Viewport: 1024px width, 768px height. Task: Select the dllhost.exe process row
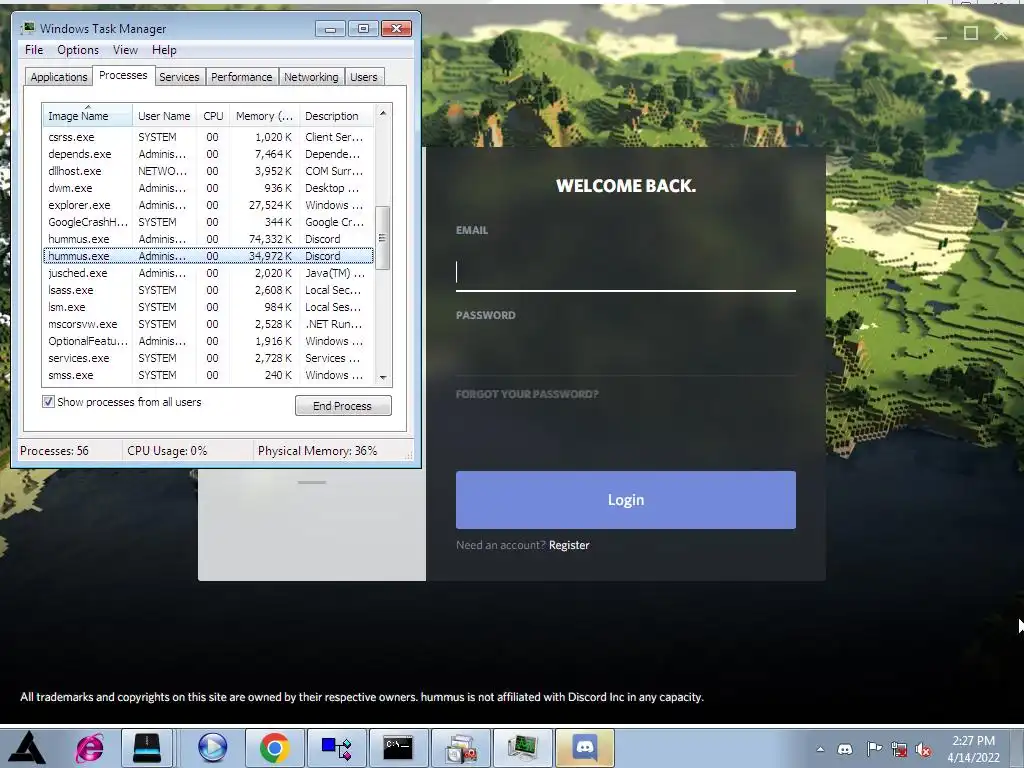click(x=208, y=171)
